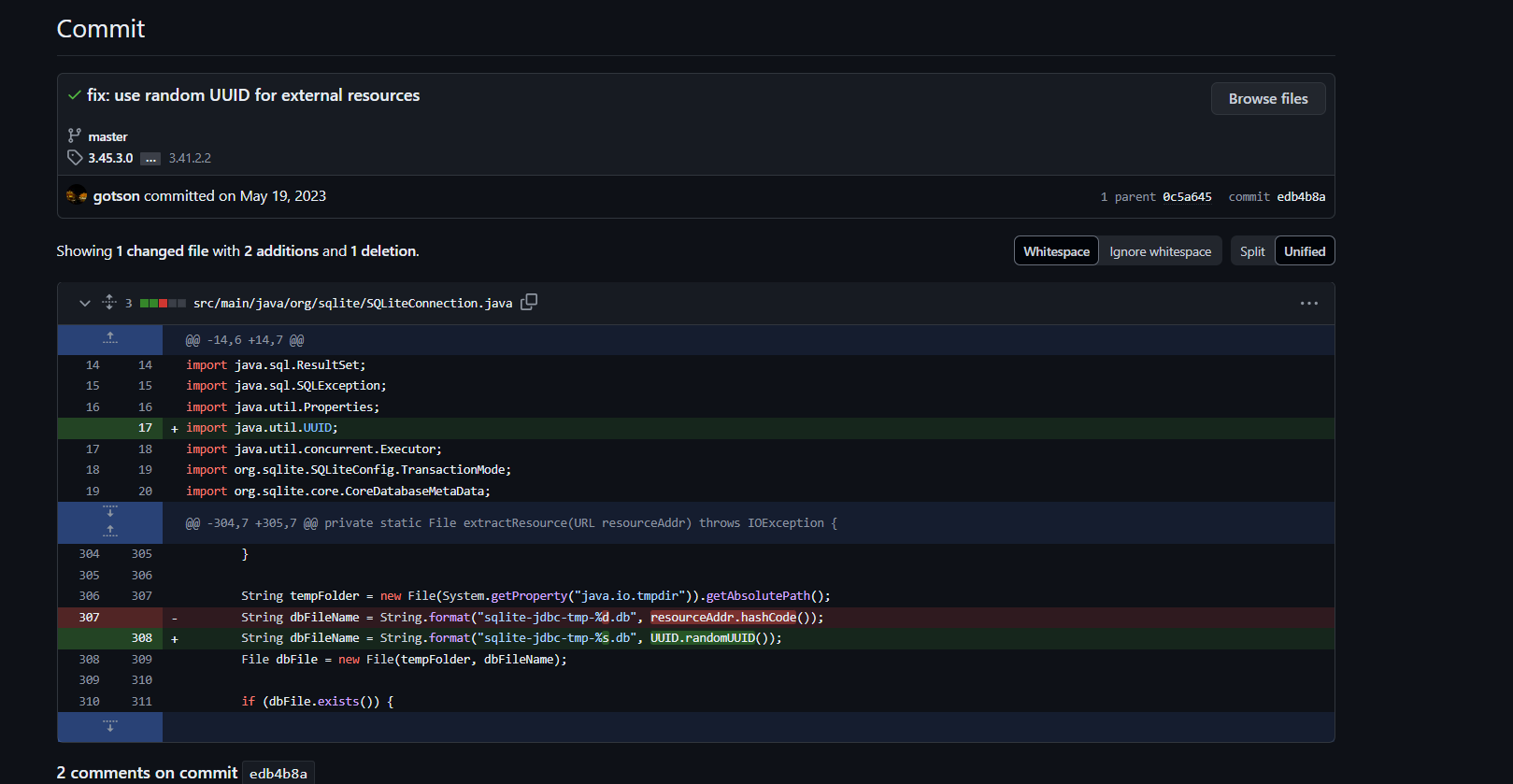Expand the hidden tags ellipsis
Viewport: 1513px width, 784px height.
150,159
